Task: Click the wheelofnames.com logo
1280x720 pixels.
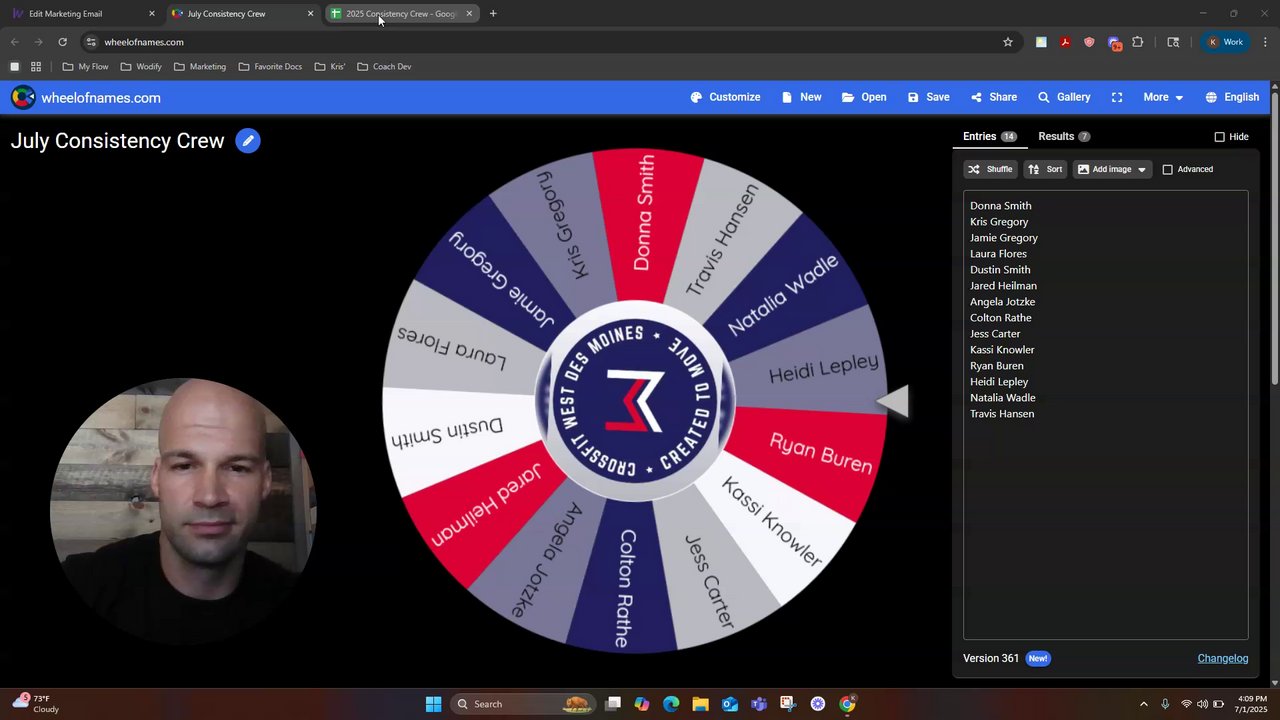Action: click(x=86, y=97)
